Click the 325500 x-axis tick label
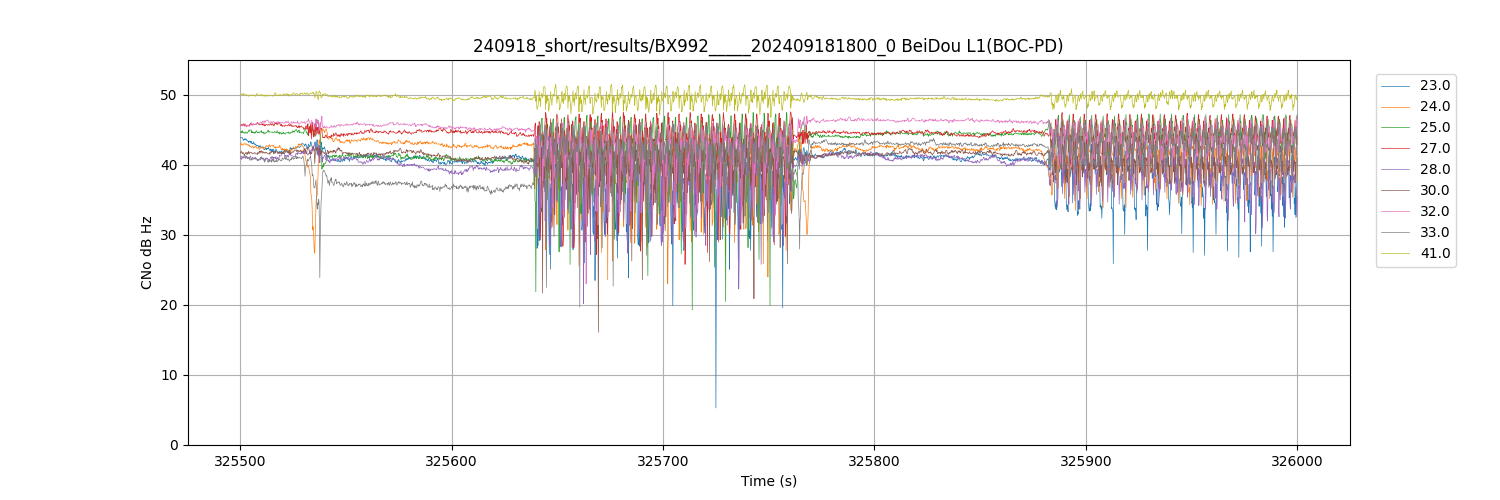 coord(240,461)
